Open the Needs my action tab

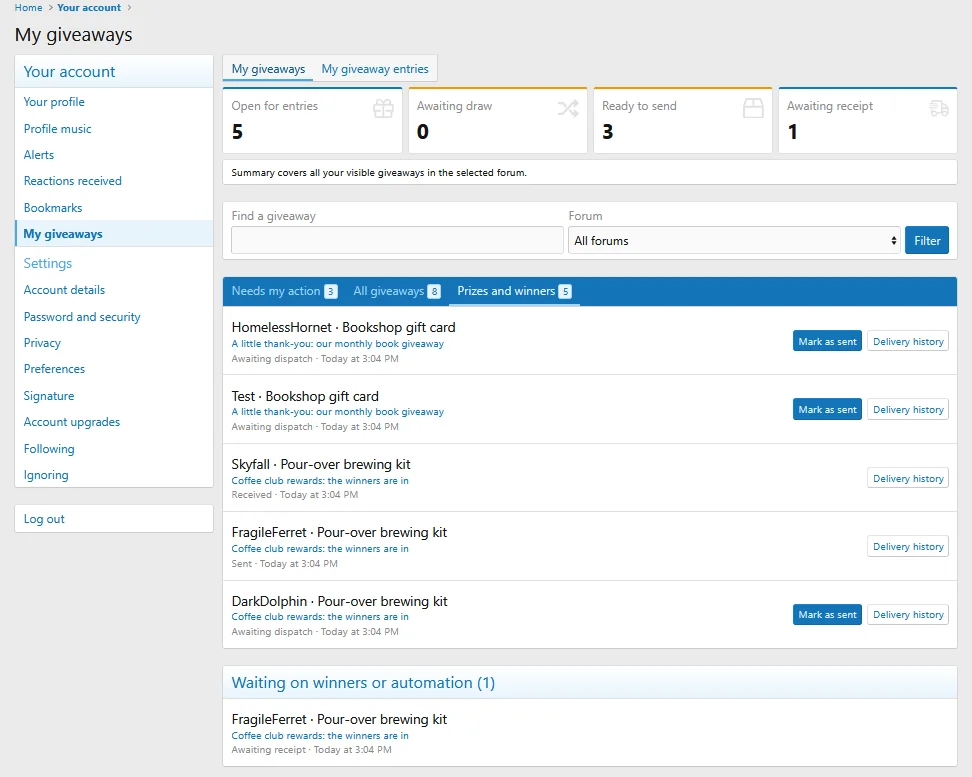coord(284,291)
